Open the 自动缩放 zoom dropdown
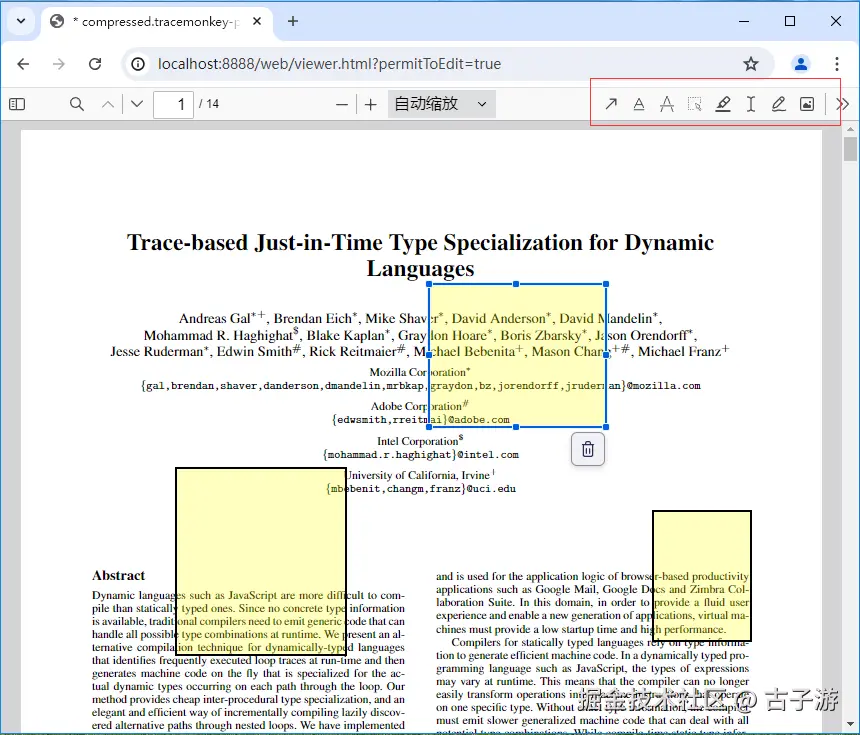Image resolution: width=860 pixels, height=735 pixels. (442, 104)
